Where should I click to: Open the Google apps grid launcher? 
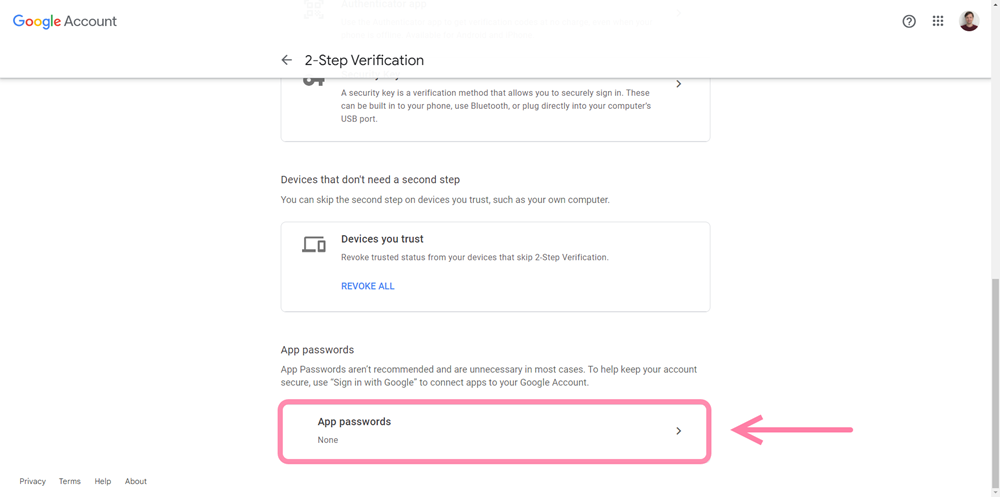click(938, 21)
